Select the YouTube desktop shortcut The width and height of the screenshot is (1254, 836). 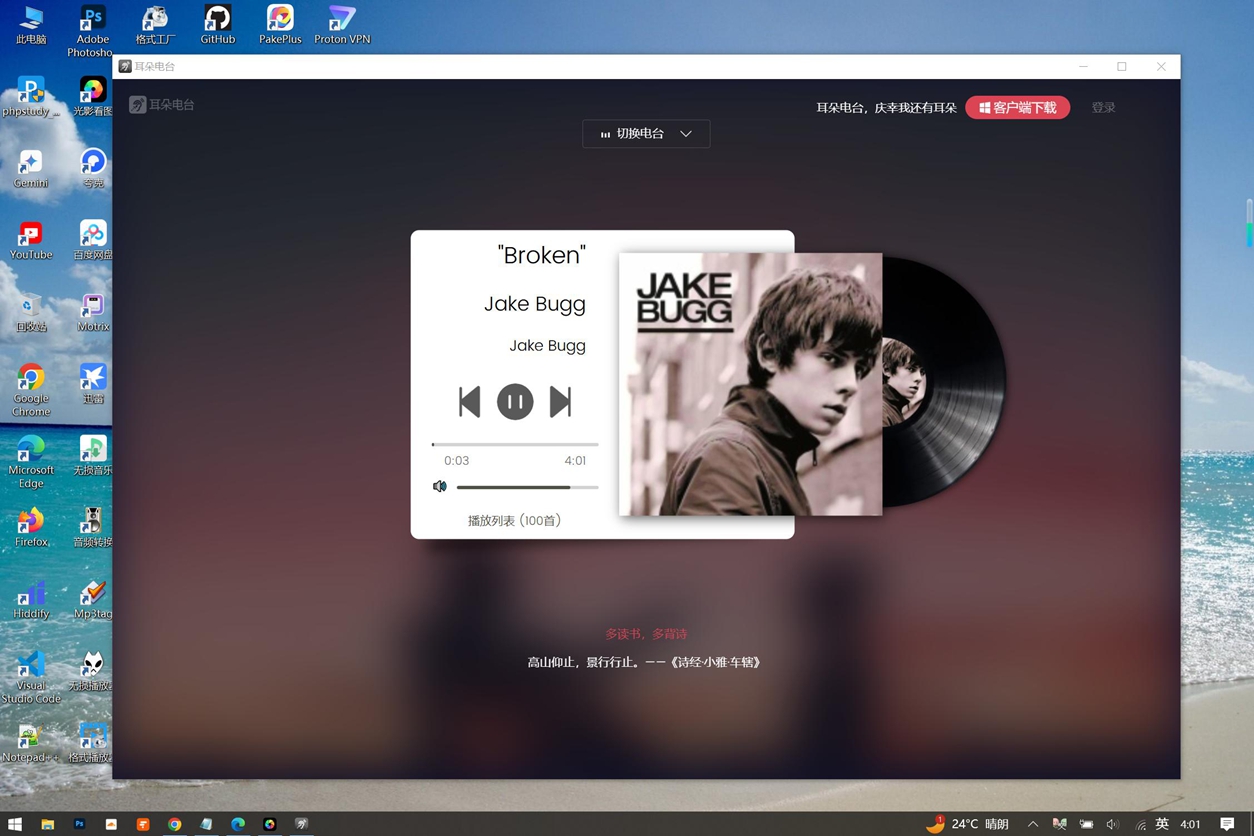tap(31, 241)
